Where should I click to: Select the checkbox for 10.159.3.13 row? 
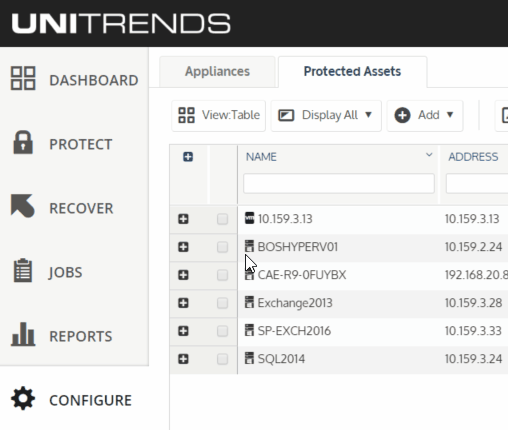pyautogui.click(x=222, y=219)
